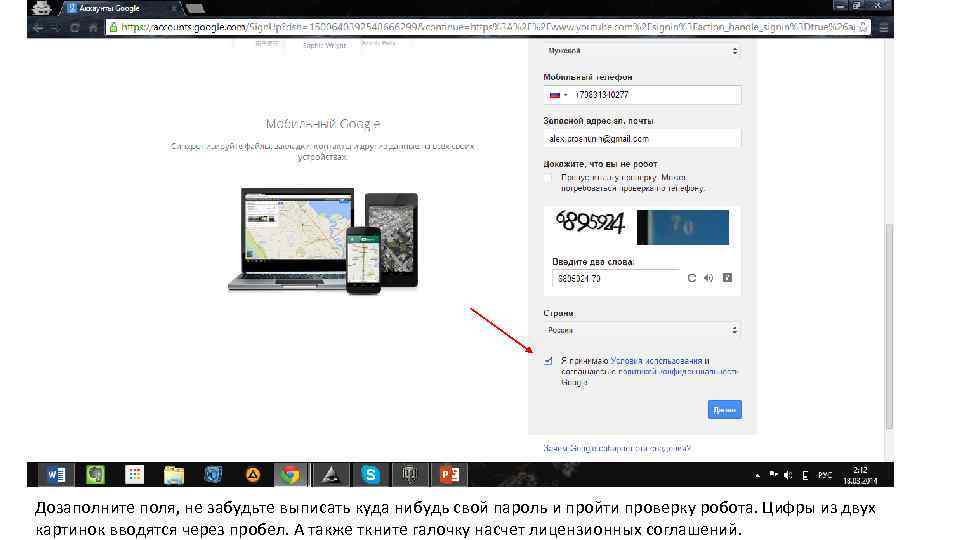This screenshot has width=960, height=540.
Task: Open the triangle-logo taskbar app
Action: coord(331,474)
